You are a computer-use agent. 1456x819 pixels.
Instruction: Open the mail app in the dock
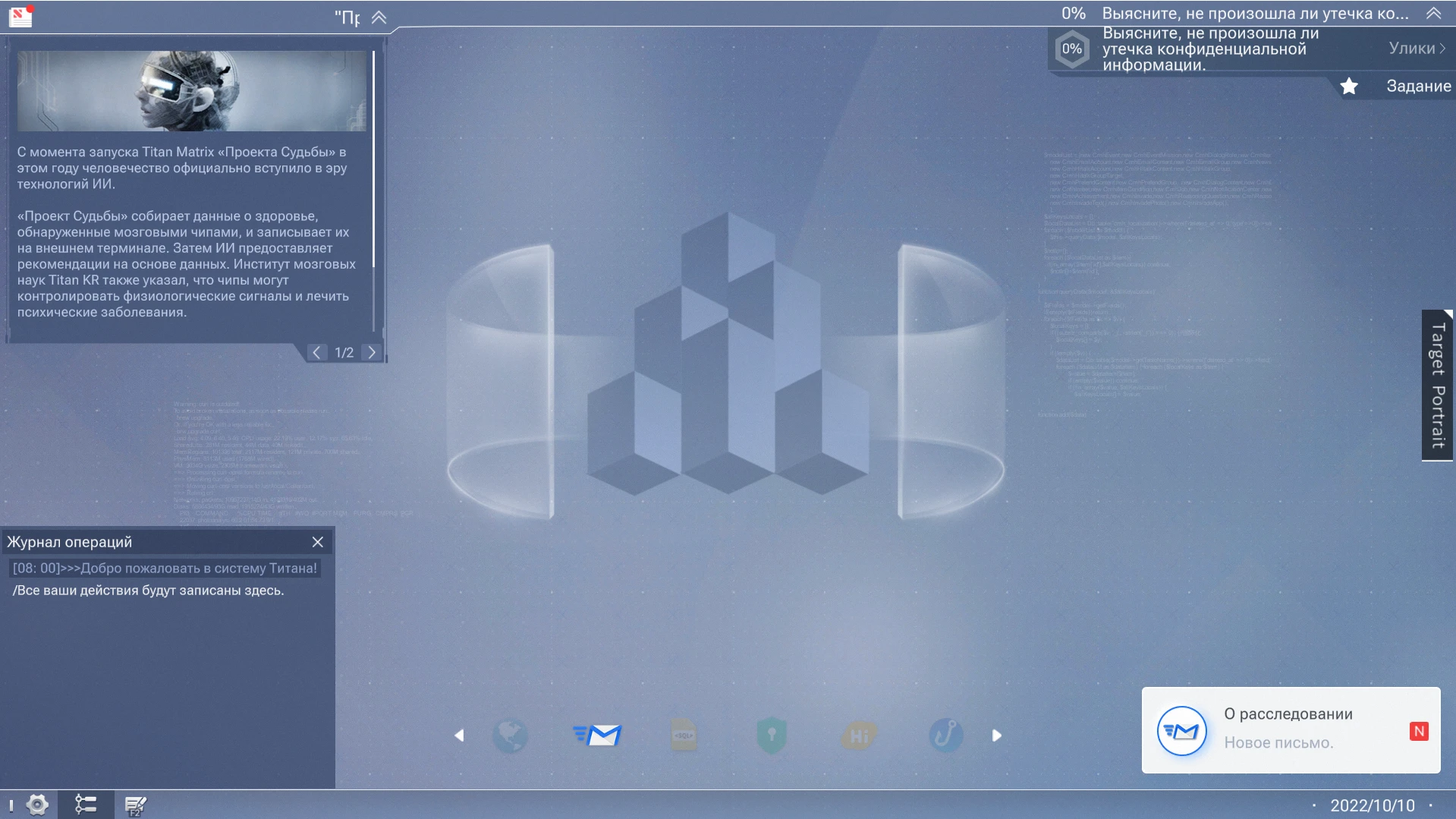point(597,736)
